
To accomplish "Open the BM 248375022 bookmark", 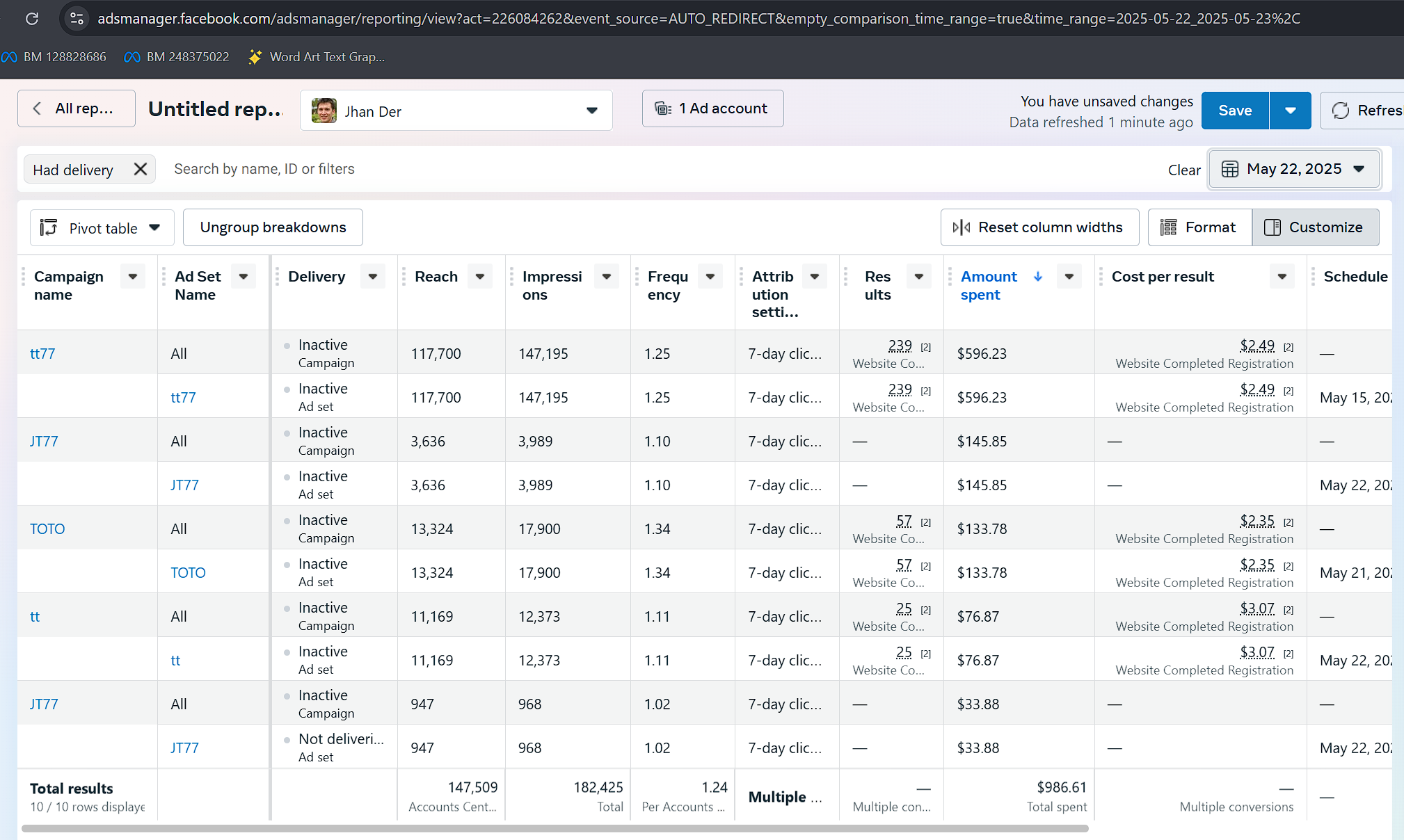I will click(177, 57).
